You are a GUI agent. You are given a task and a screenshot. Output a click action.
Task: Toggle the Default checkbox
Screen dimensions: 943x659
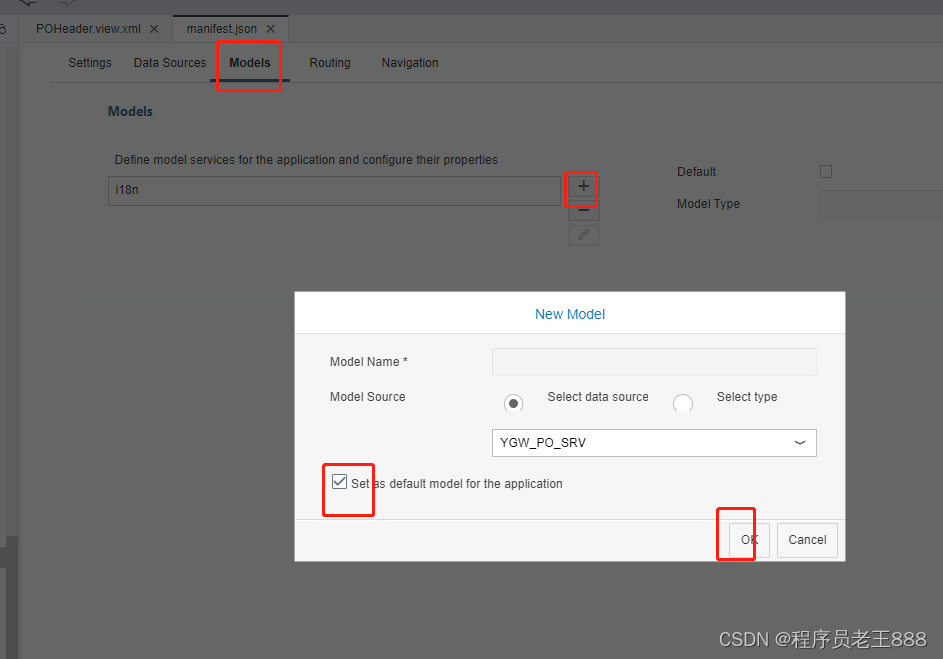click(x=826, y=172)
